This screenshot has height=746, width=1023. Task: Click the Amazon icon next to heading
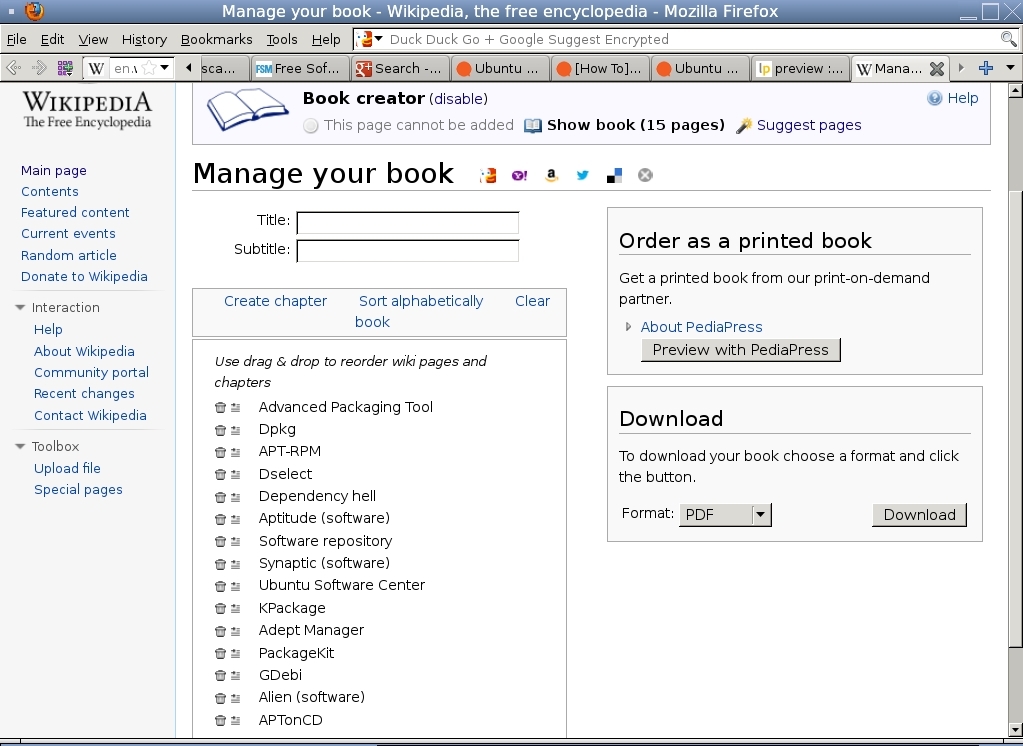click(551, 175)
